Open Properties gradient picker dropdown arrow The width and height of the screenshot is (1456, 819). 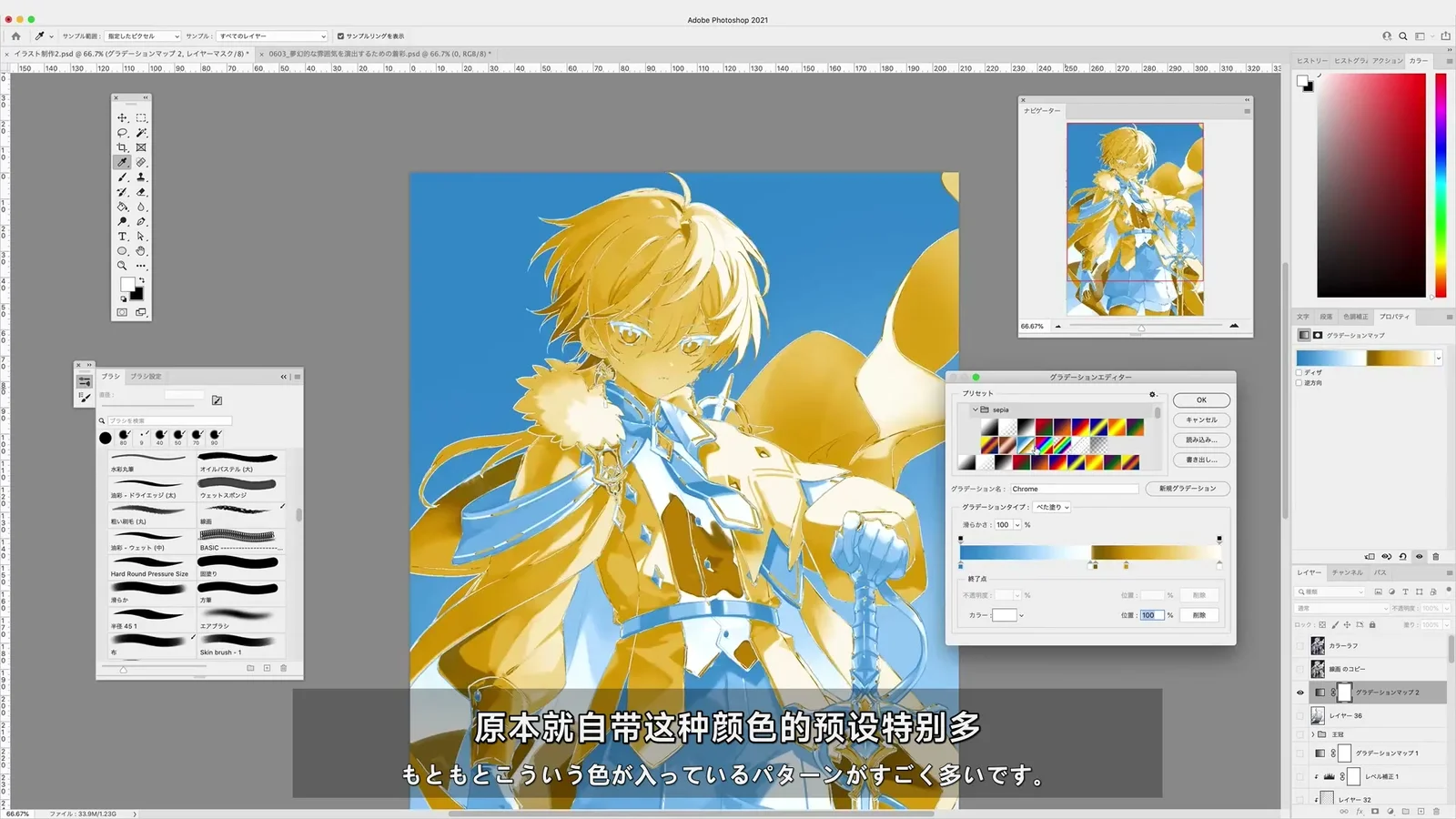pos(1439,358)
